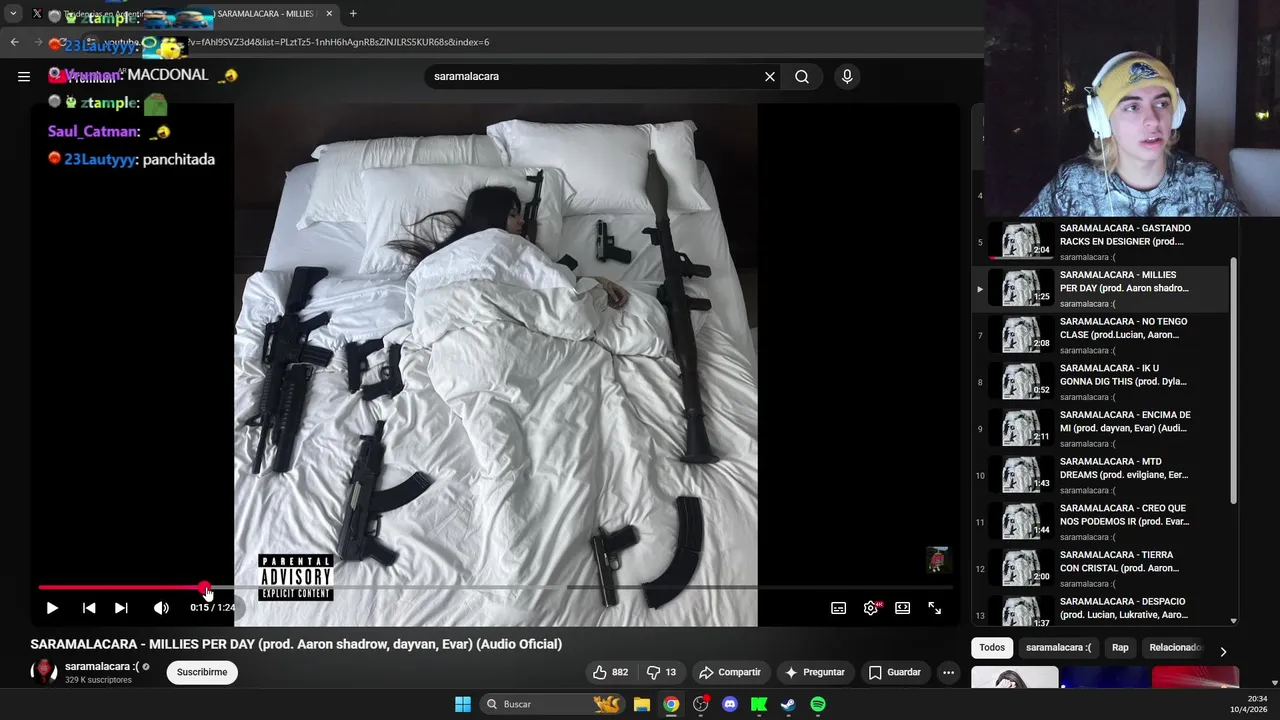Image resolution: width=1280 pixels, height=720 pixels.
Task: Click the browser address bar URL
Action: click(338, 42)
